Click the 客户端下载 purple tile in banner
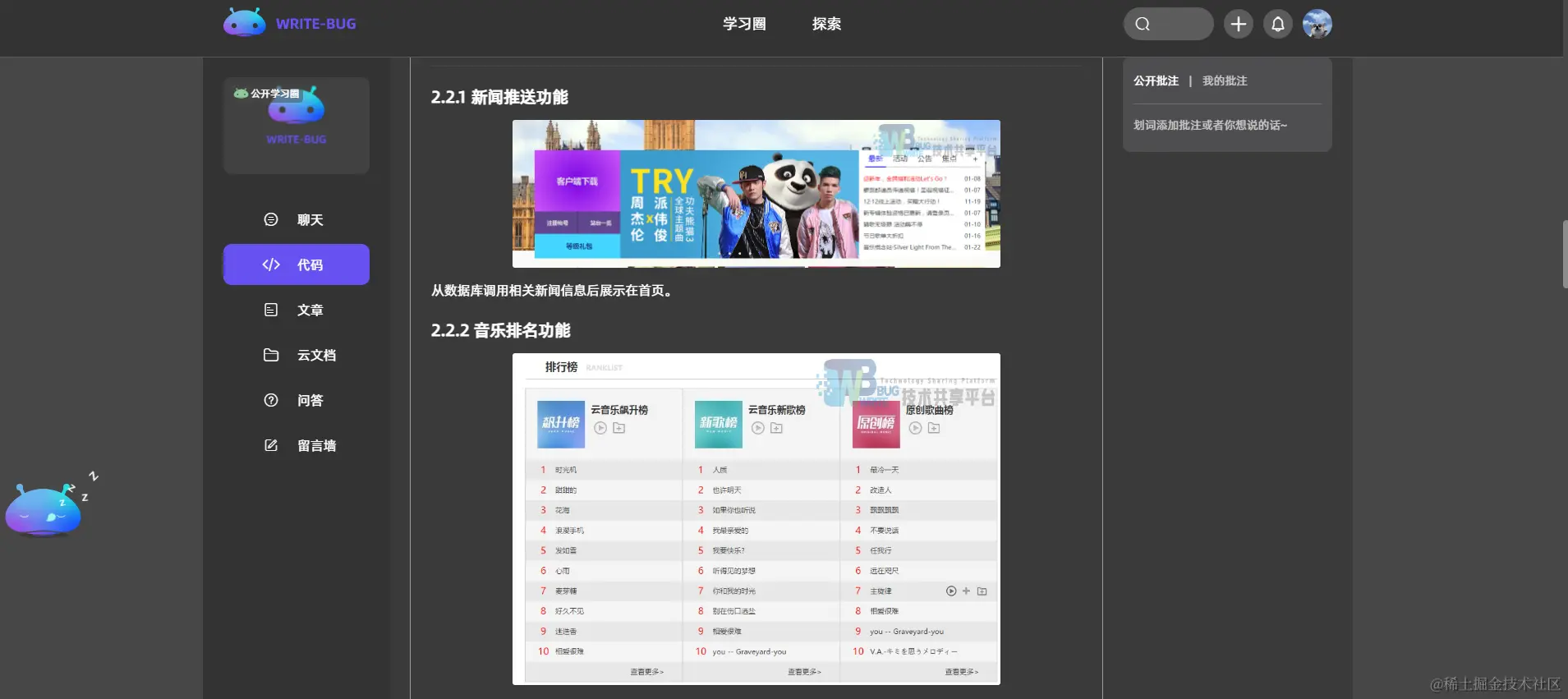This screenshot has height=699, width=1568. [x=577, y=181]
